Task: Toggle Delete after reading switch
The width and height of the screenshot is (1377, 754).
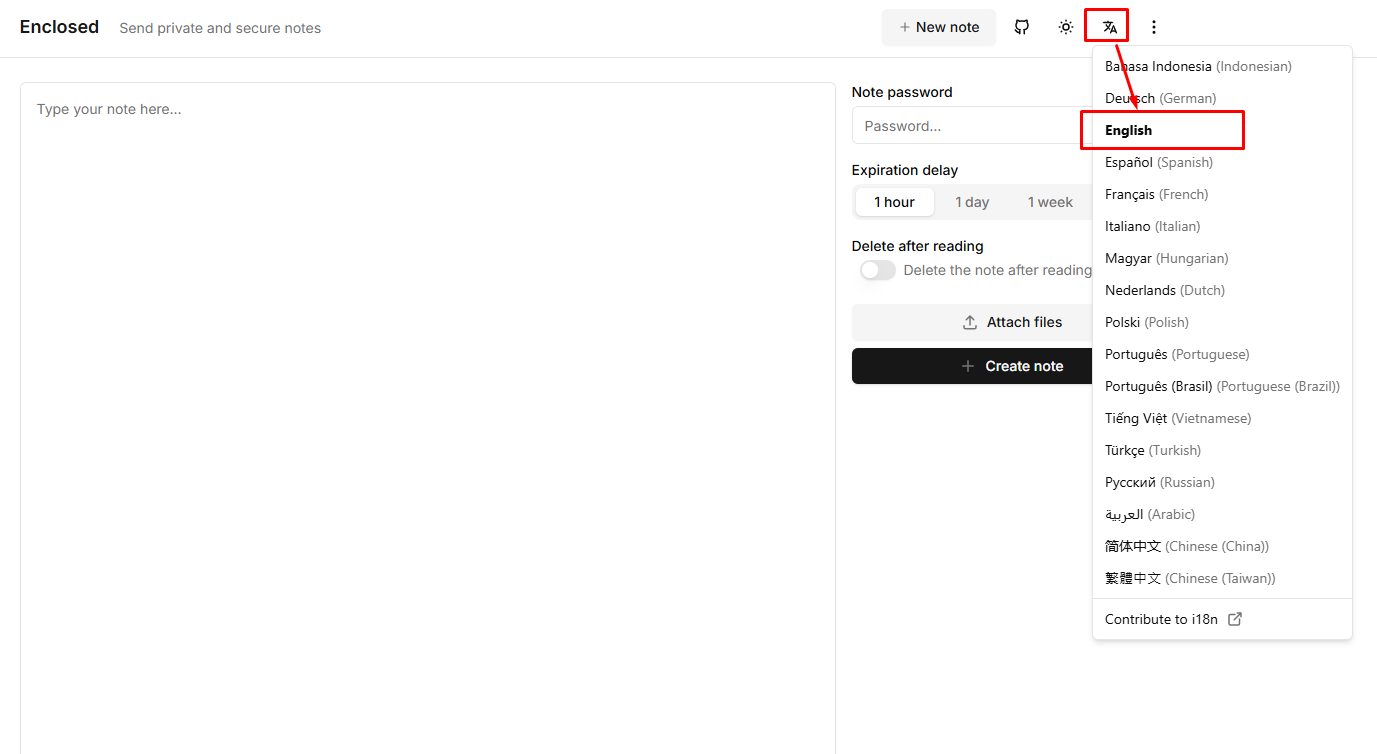Action: (x=878, y=270)
